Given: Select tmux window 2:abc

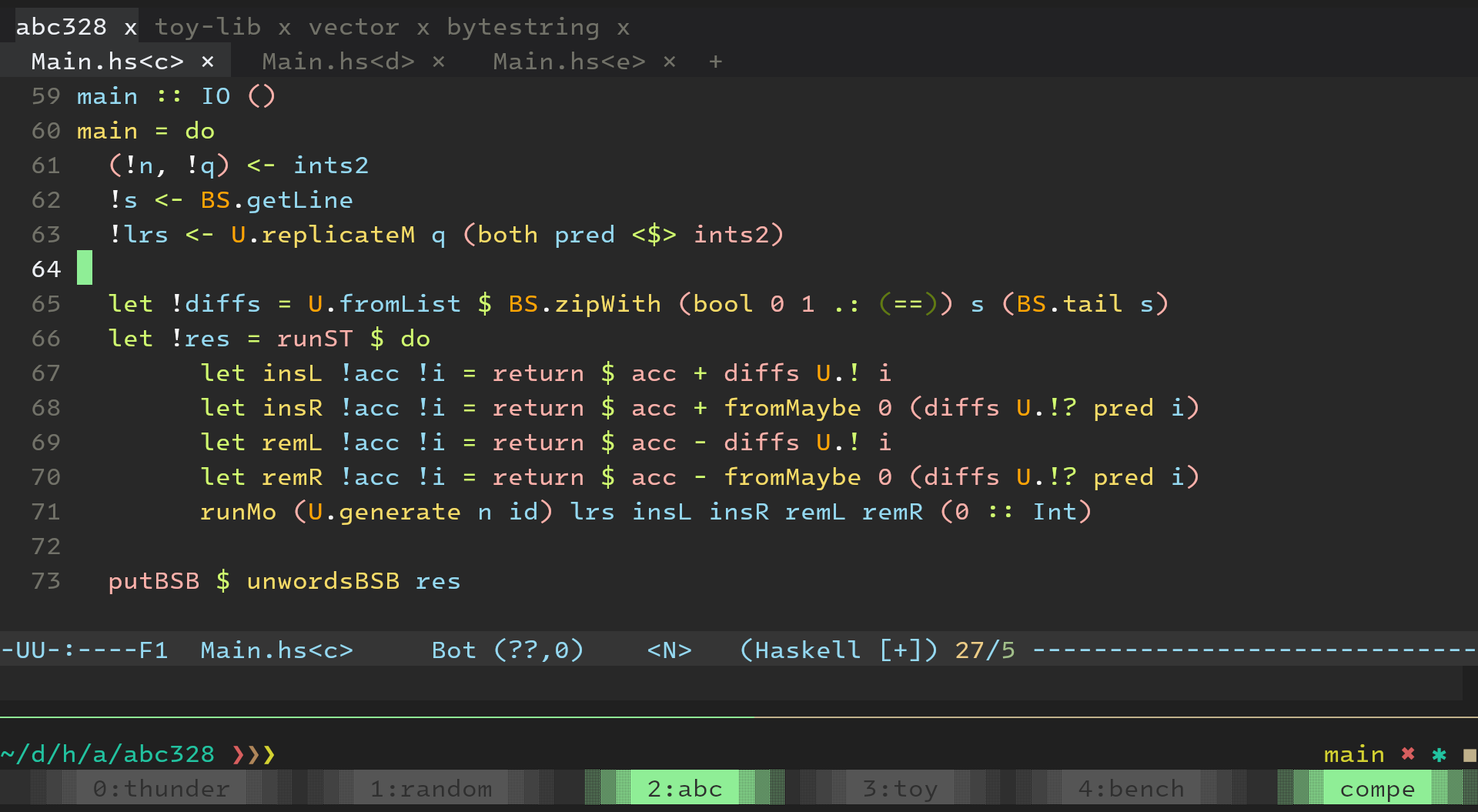Looking at the screenshot, I should pos(685,789).
